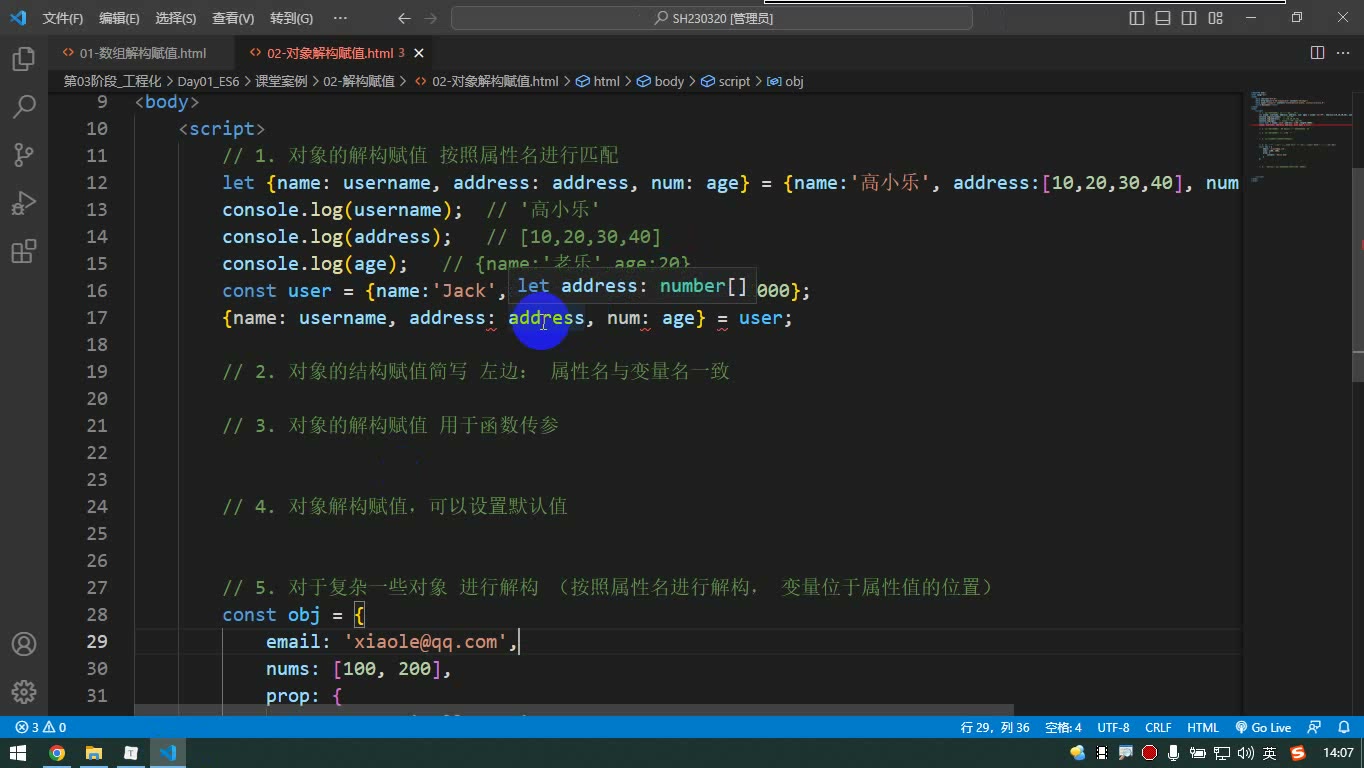Open the 文件(F) menu
This screenshot has width=1364, height=768.
[x=63, y=18]
